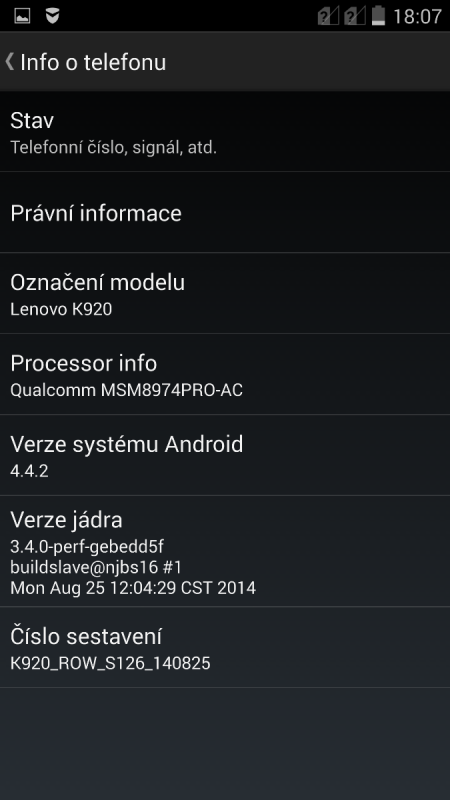Image resolution: width=450 pixels, height=800 pixels.
Task: Tap the Info o telefonu title
Action: [x=93, y=62]
